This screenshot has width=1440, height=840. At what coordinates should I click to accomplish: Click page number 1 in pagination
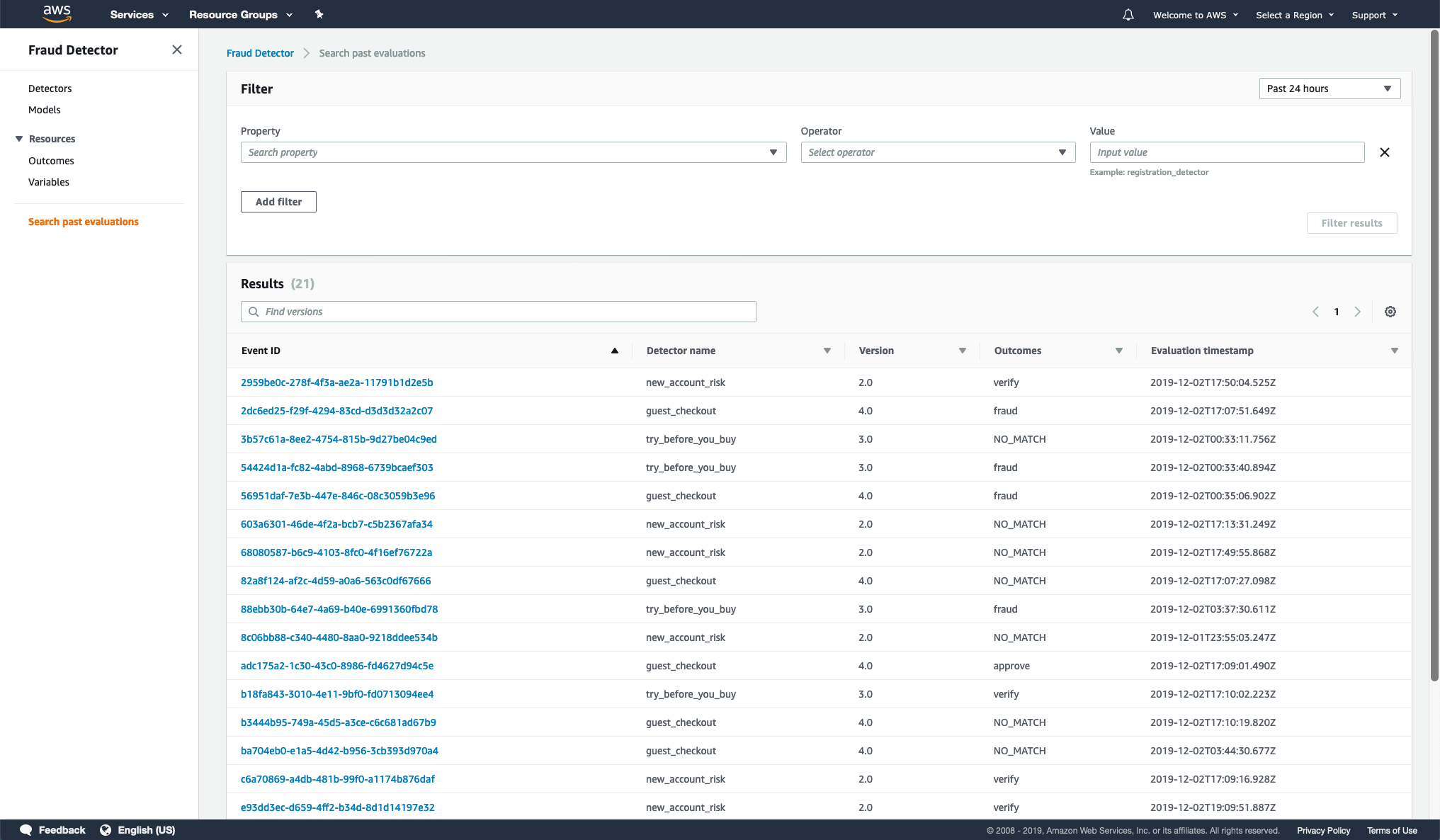click(1337, 312)
